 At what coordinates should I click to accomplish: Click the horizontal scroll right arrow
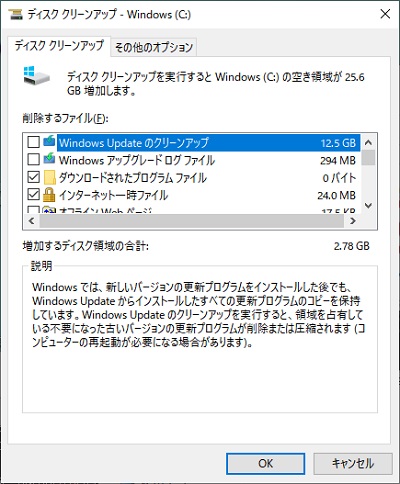(x=353, y=221)
